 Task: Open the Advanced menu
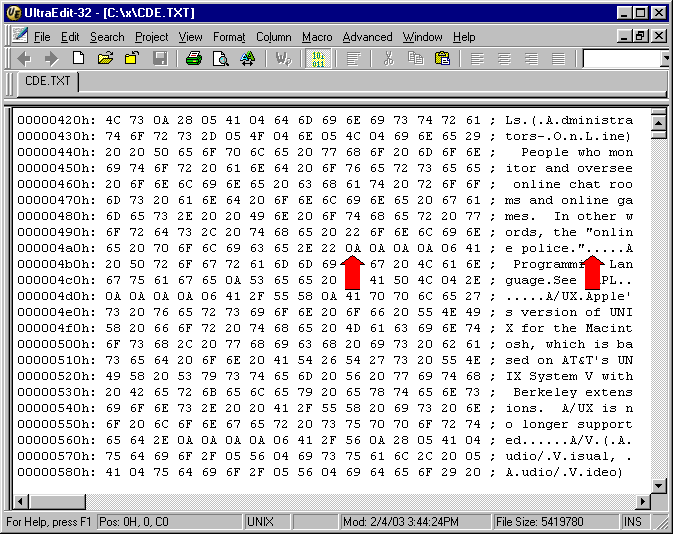coord(367,37)
